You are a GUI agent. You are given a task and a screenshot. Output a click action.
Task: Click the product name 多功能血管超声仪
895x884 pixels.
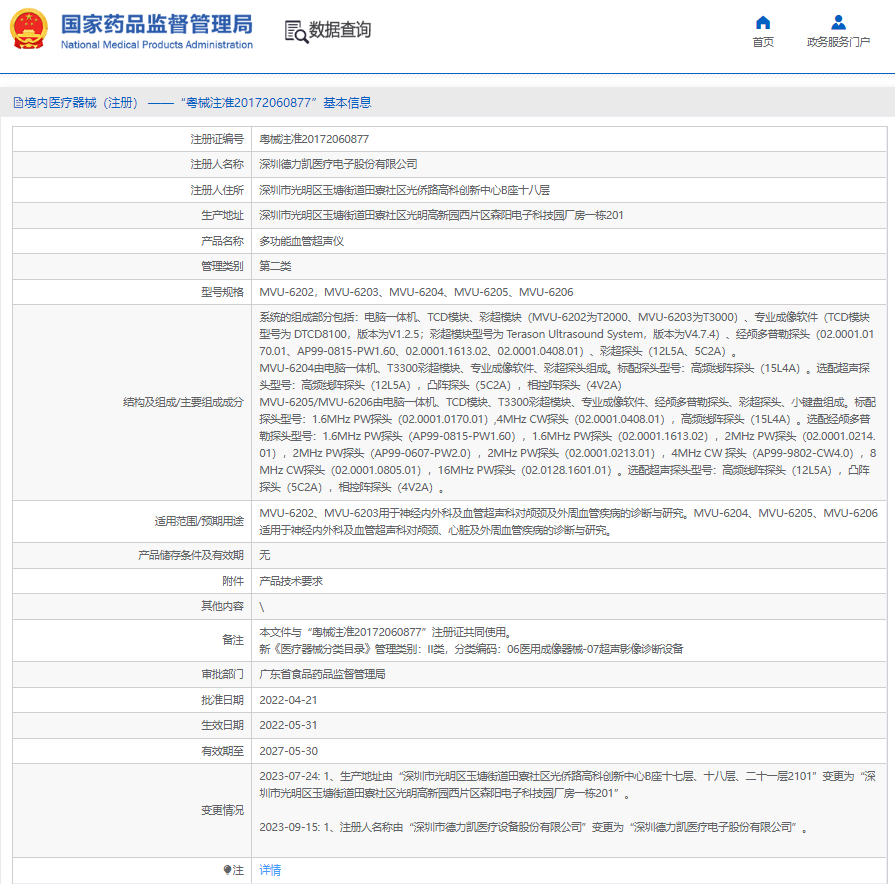301,241
